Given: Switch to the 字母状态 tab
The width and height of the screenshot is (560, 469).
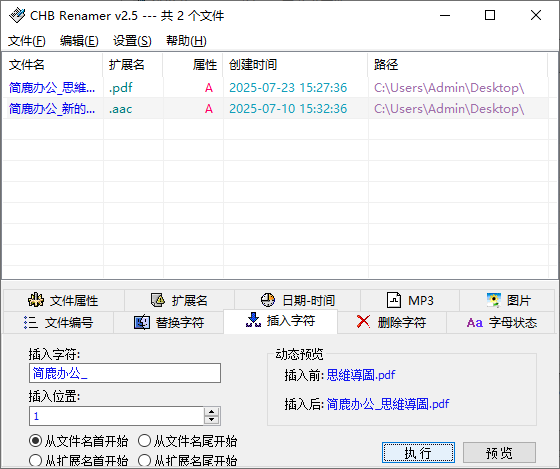Looking at the screenshot, I should pyautogui.click(x=501, y=323).
